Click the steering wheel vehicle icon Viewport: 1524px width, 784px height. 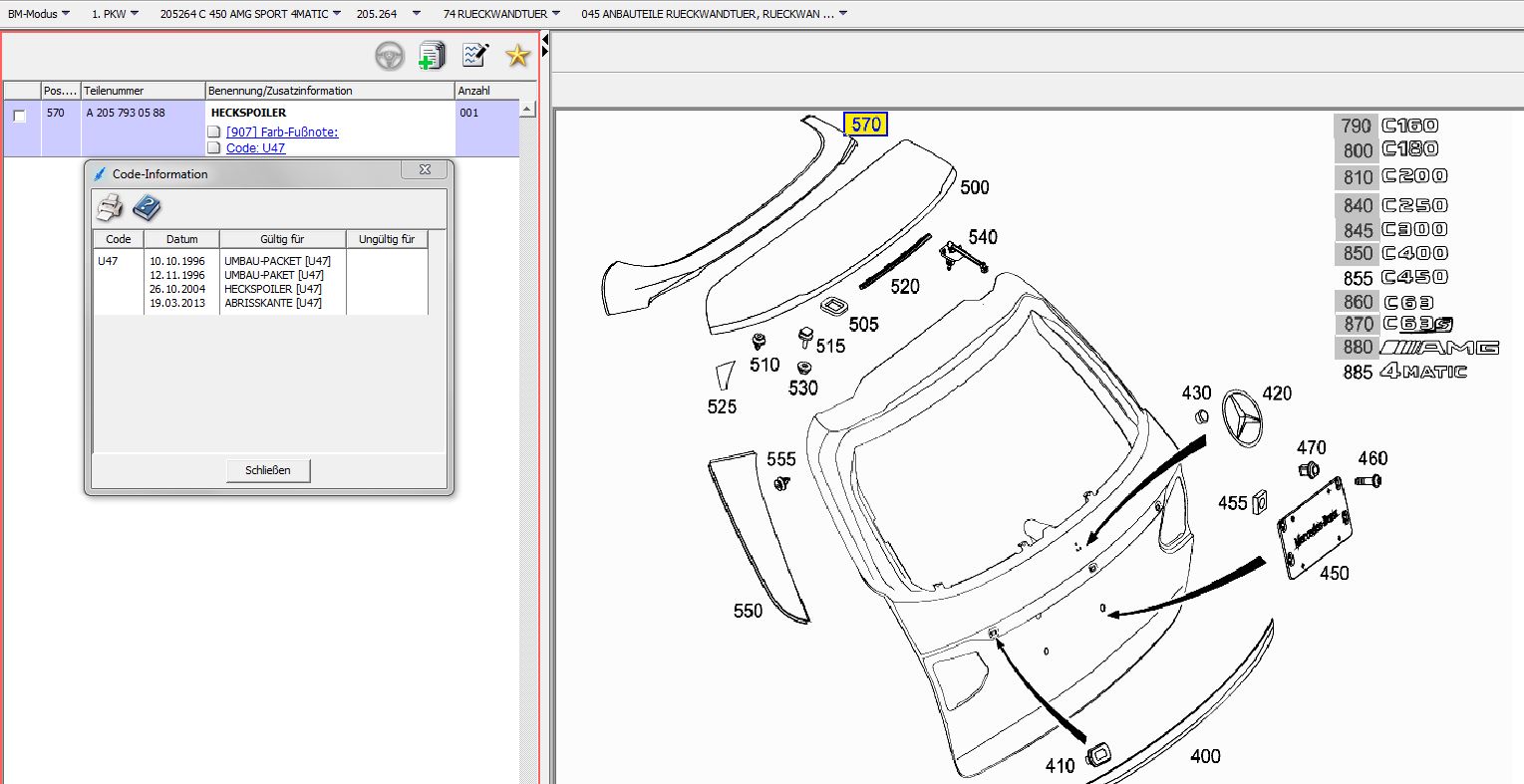coord(390,56)
